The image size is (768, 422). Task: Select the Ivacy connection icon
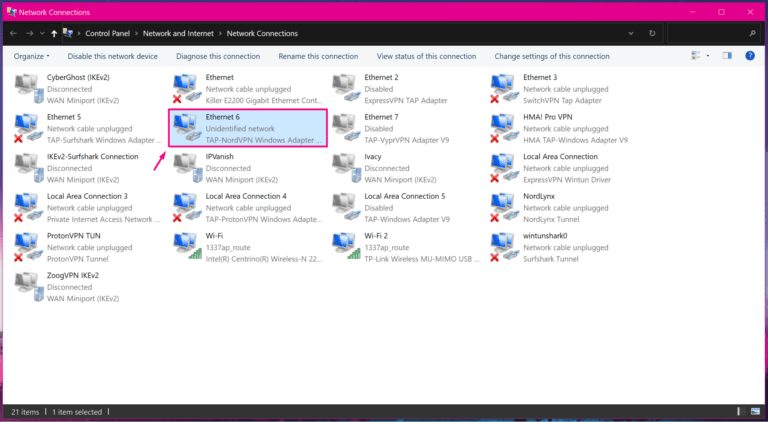(346, 168)
